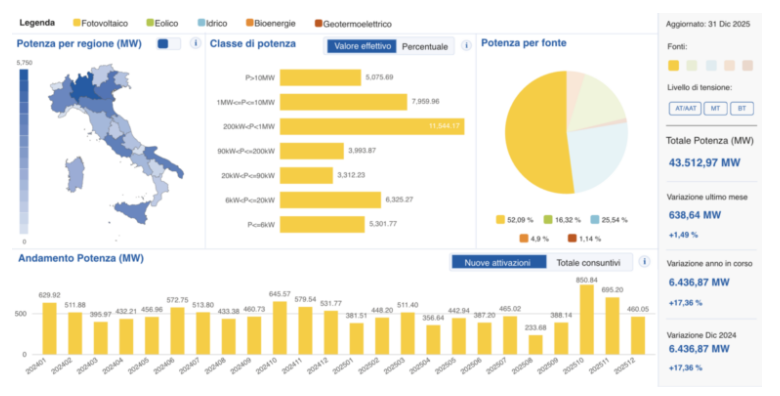The width and height of the screenshot is (780, 396).
Task: Click last month variation 638,64 MW
Action: pyautogui.click(x=694, y=215)
